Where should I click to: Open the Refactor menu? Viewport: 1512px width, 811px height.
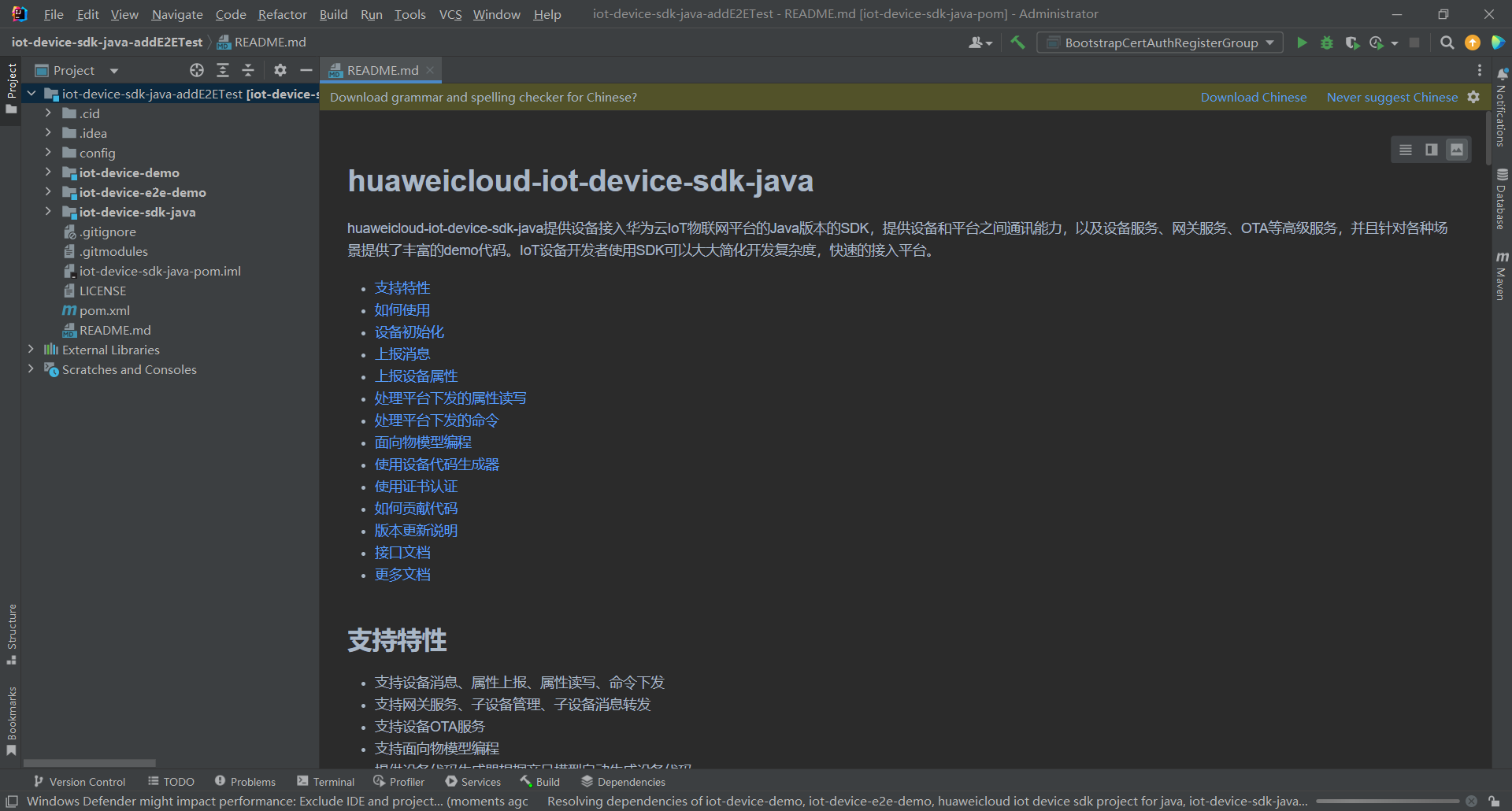point(282,14)
